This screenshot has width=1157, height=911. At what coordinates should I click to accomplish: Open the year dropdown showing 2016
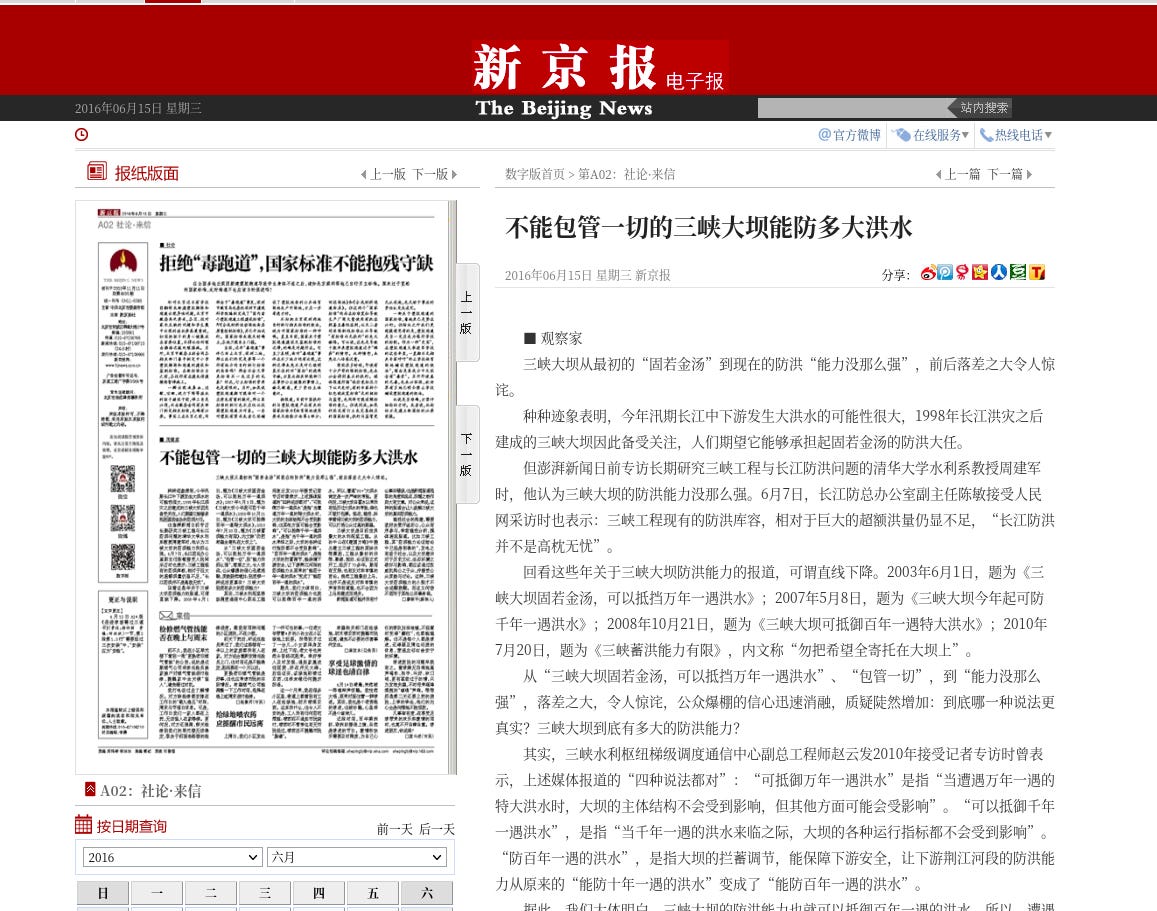pos(172,857)
